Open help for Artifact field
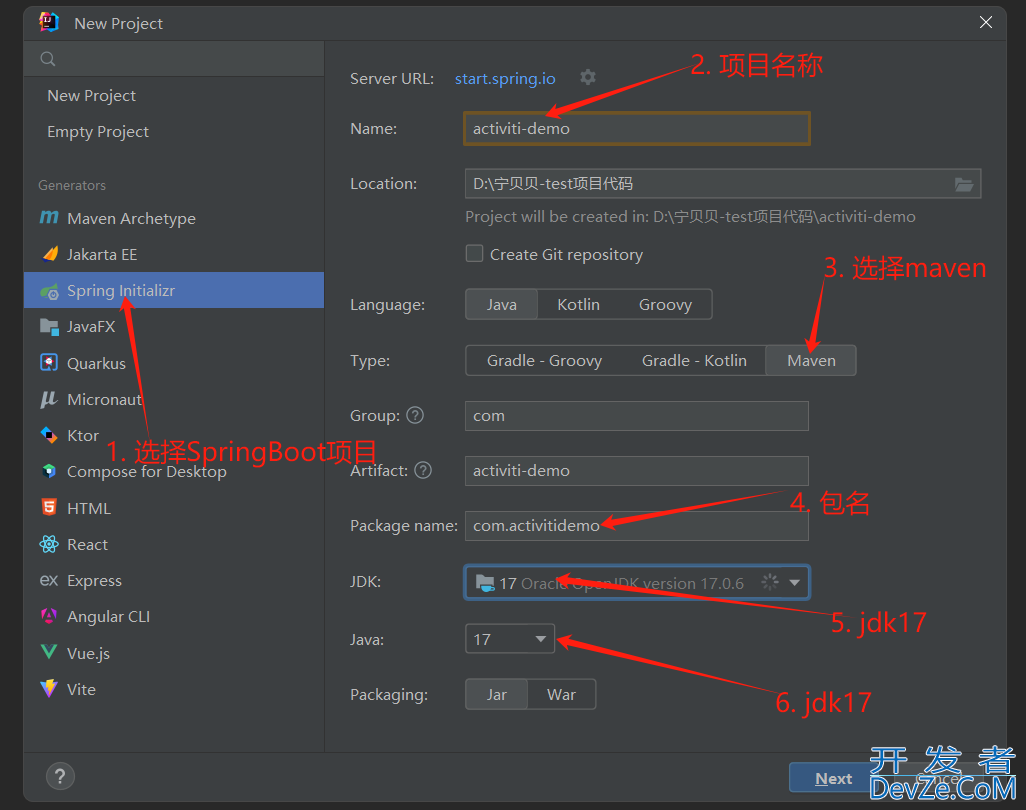The width and height of the screenshot is (1026, 810). pyautogui.click(x=423, y=470)
